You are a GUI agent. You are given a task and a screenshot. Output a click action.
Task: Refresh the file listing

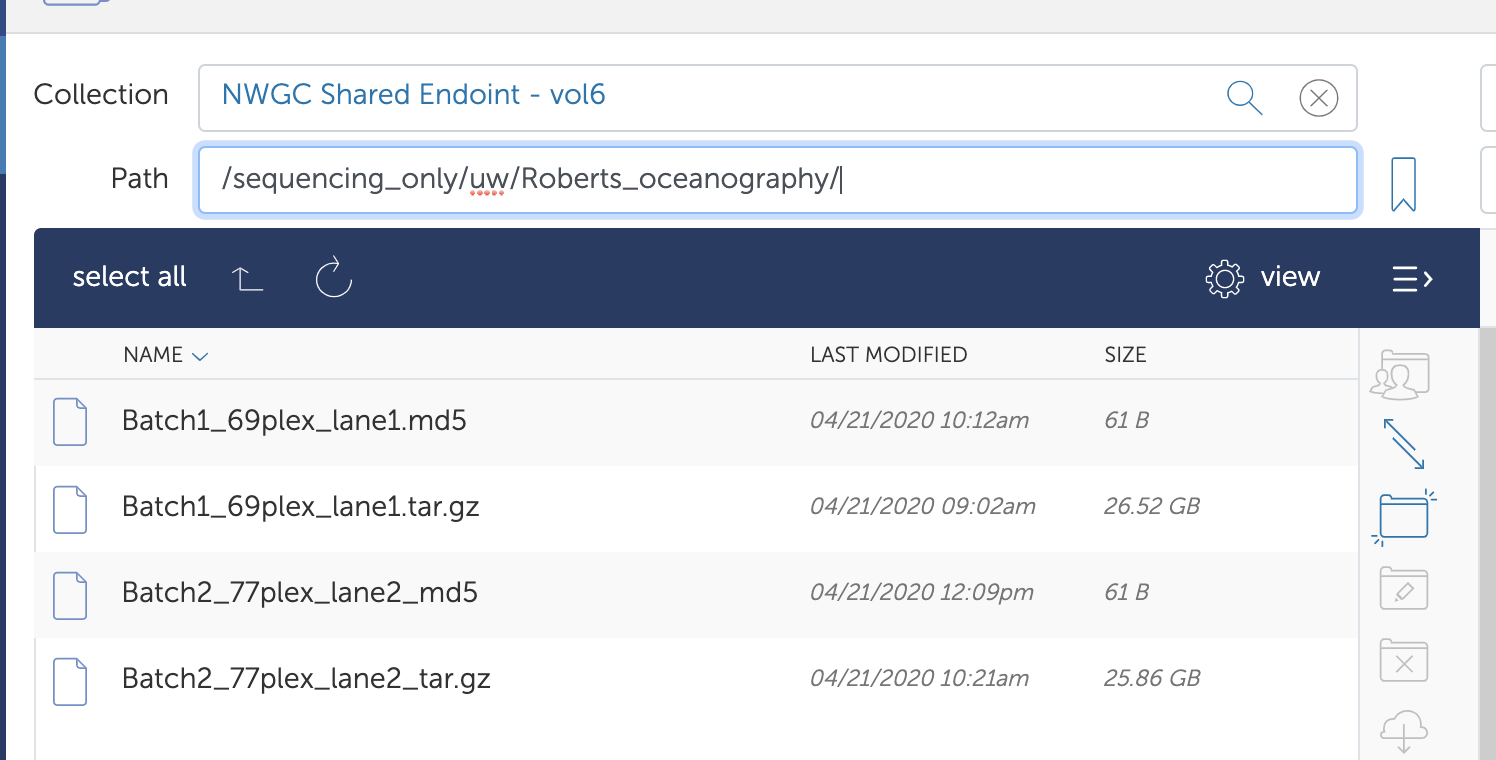pos(333,278)
